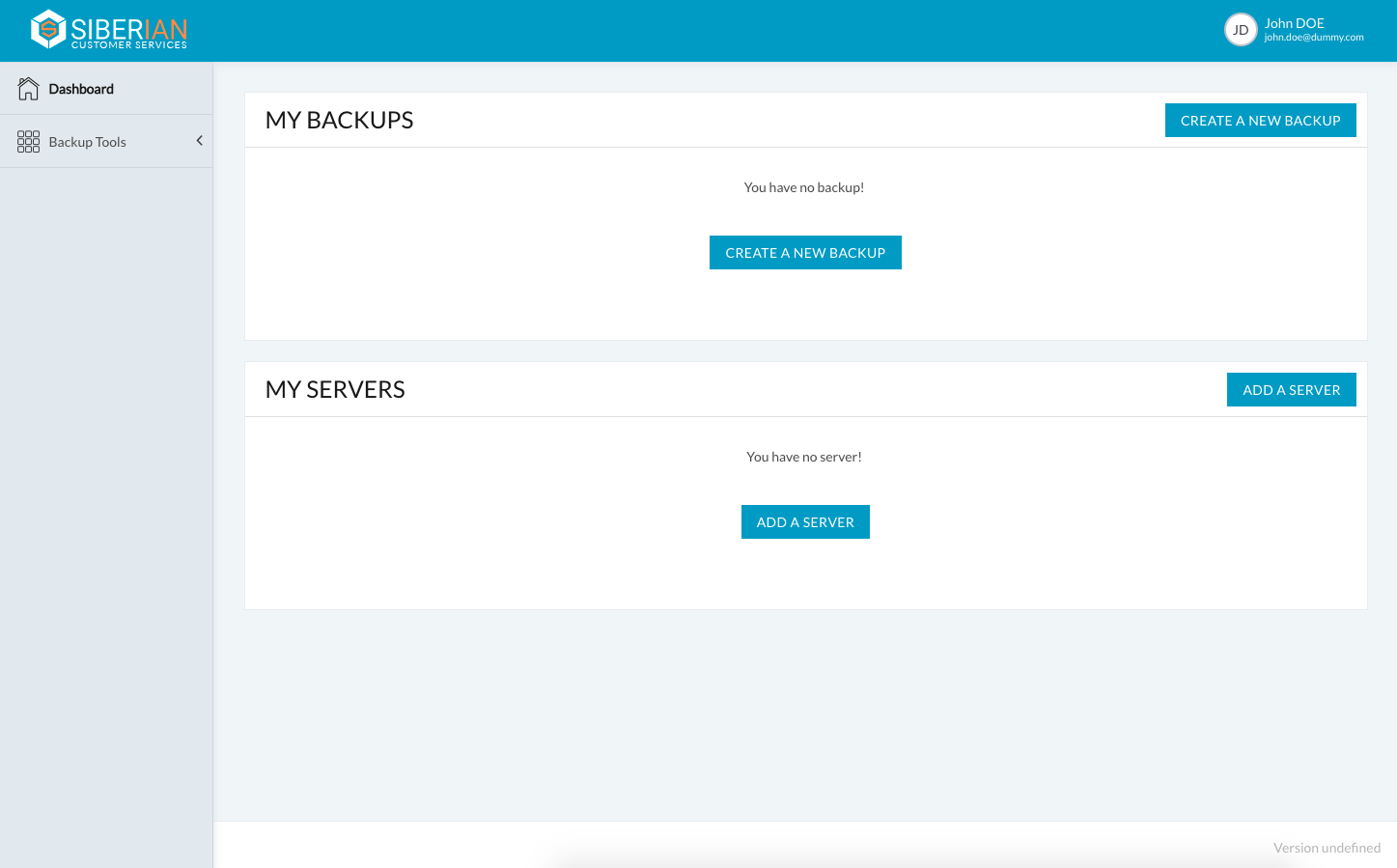This screenshot has height=868, width=1397.
Task: Click the 'You have no server!' message
Action: (803, 457)
